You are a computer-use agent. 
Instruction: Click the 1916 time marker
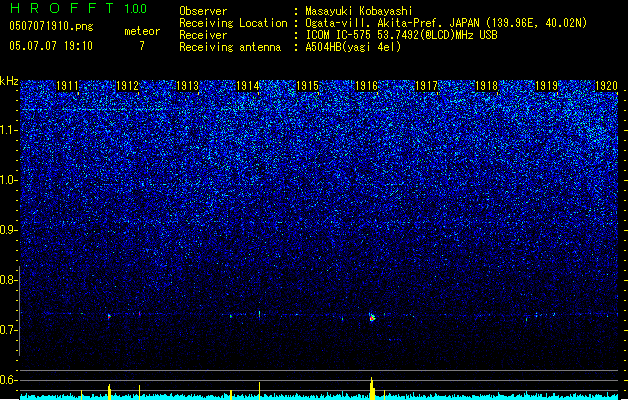[x=367, y=86]
